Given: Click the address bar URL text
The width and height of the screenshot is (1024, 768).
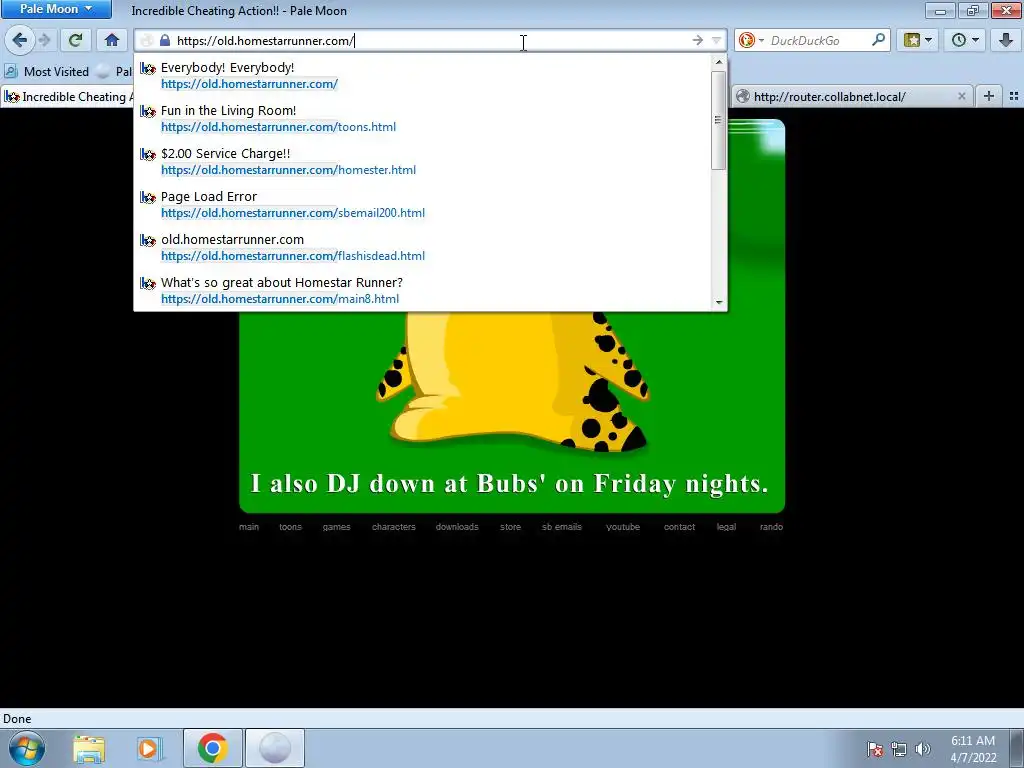Looking at the screenshot, I should [264, 40].
